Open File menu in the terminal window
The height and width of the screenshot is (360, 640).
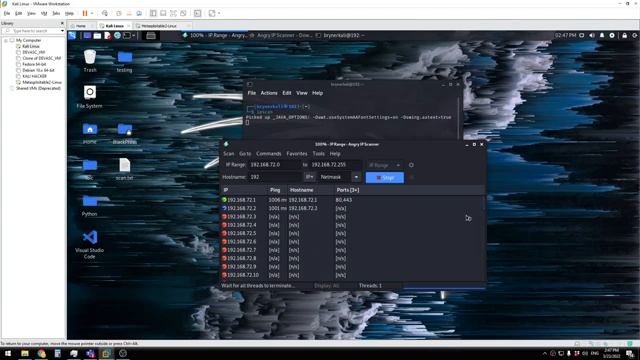pos(252,93)
